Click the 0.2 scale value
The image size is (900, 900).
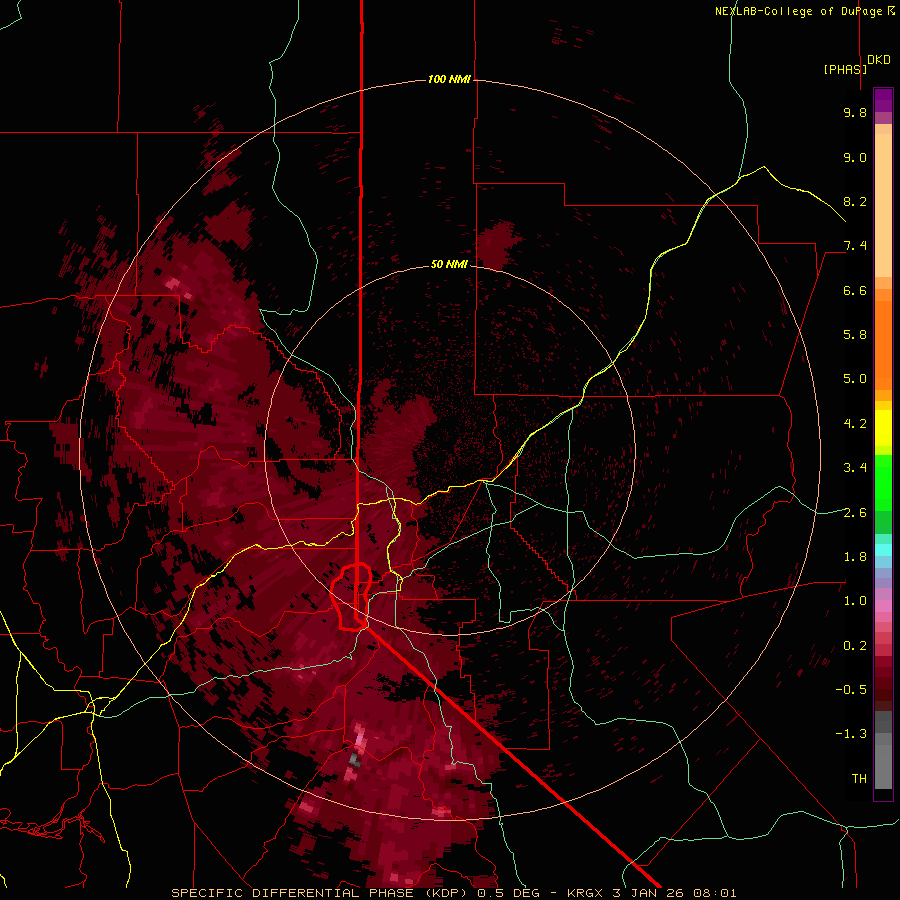[x=855, y=646]
